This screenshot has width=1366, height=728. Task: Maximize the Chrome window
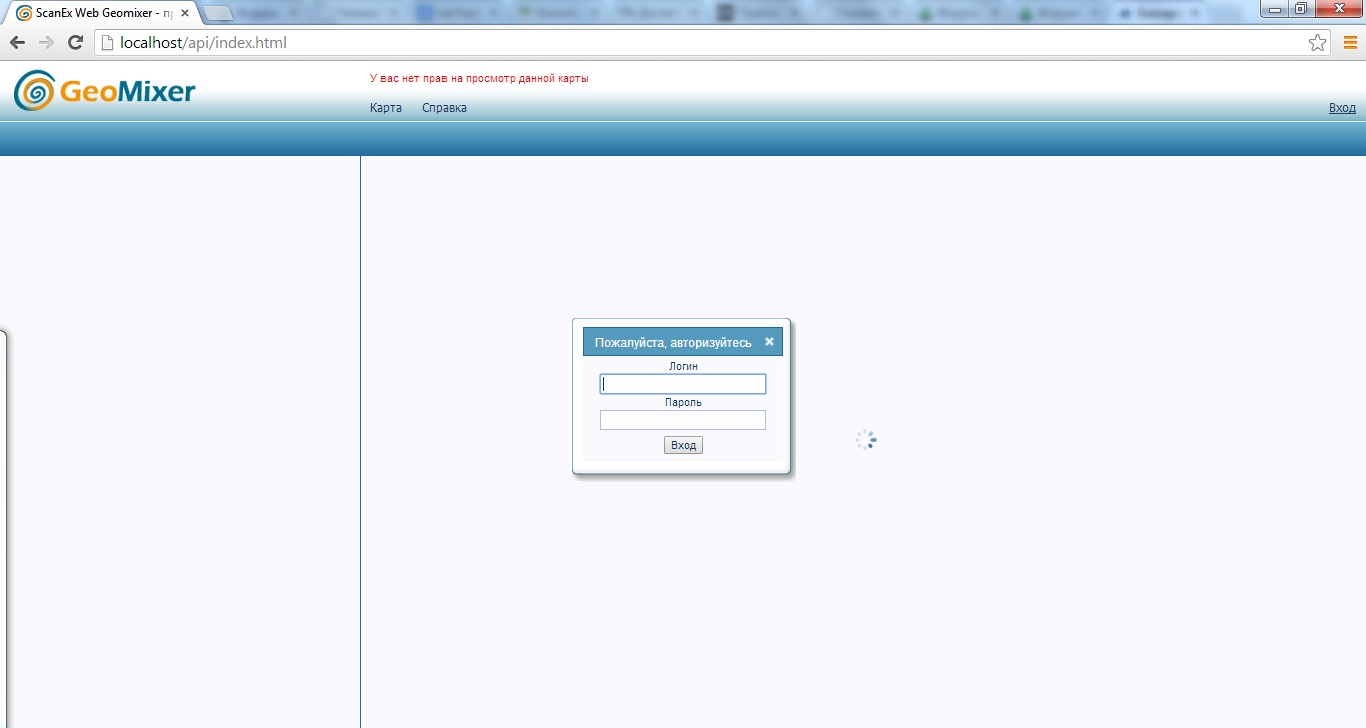pyautogui.click(x=1300, y=9)
